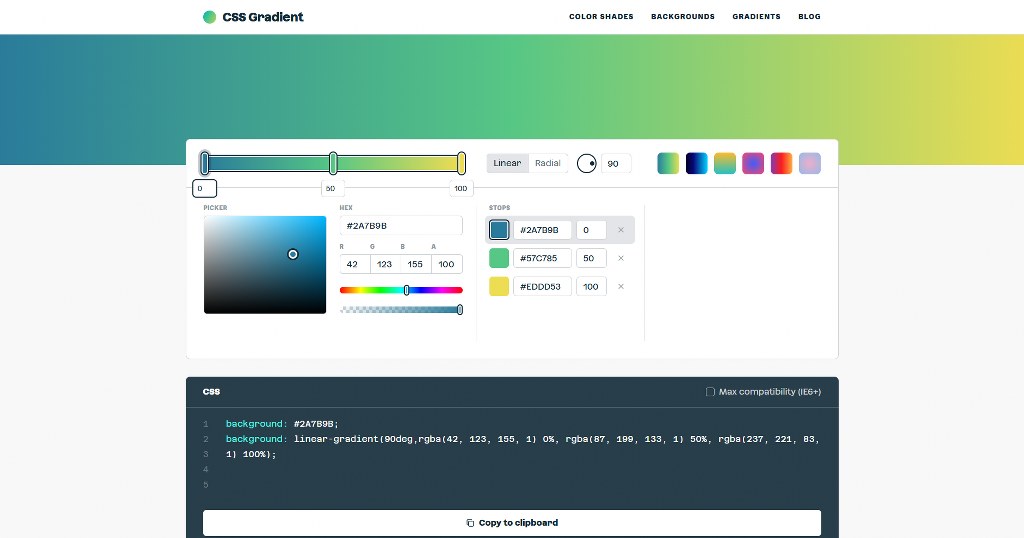Copy the CSS to clipboard

tap(512, 522)
